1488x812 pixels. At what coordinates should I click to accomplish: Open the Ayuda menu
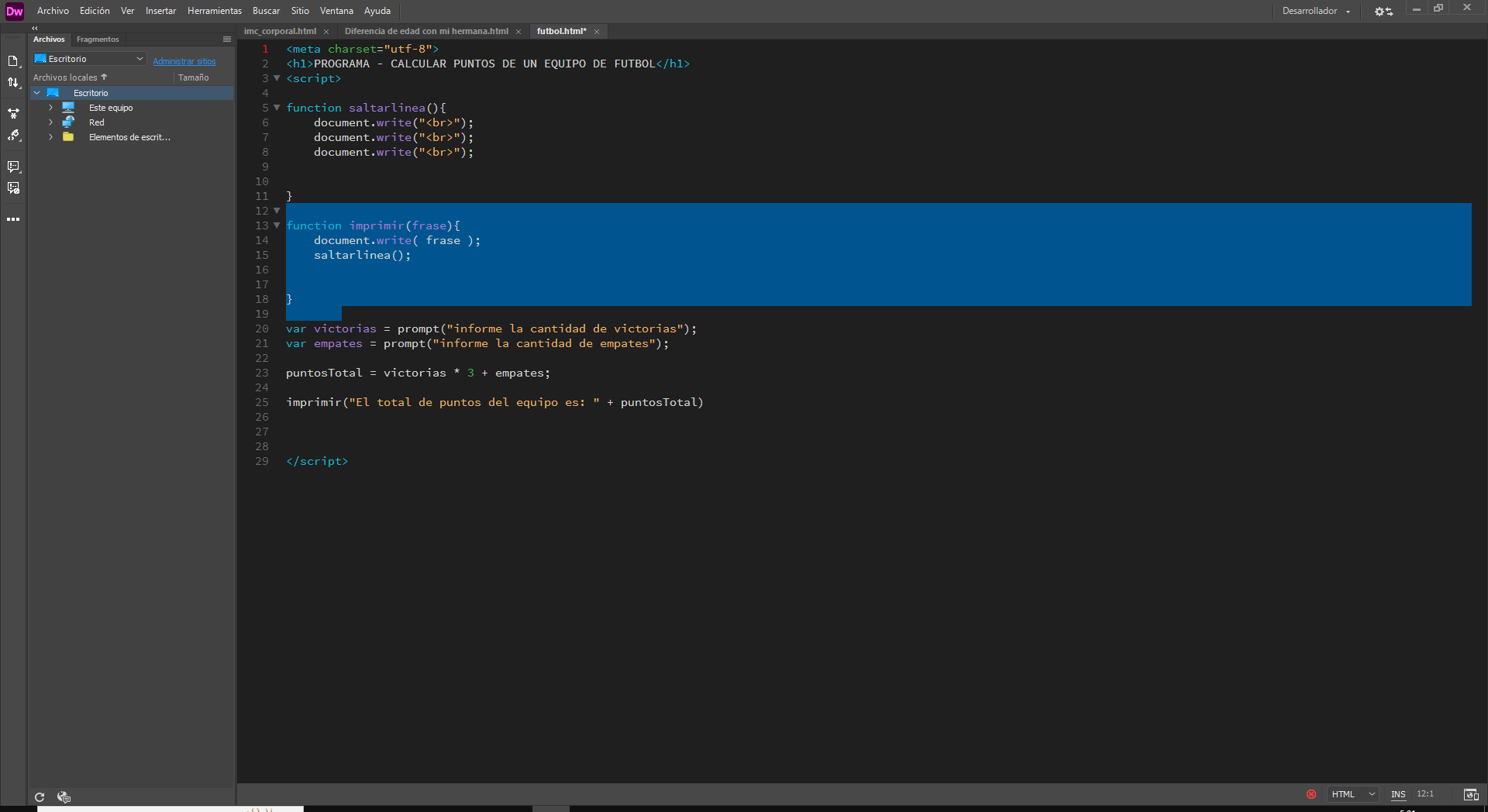click(x=377, y=11)
